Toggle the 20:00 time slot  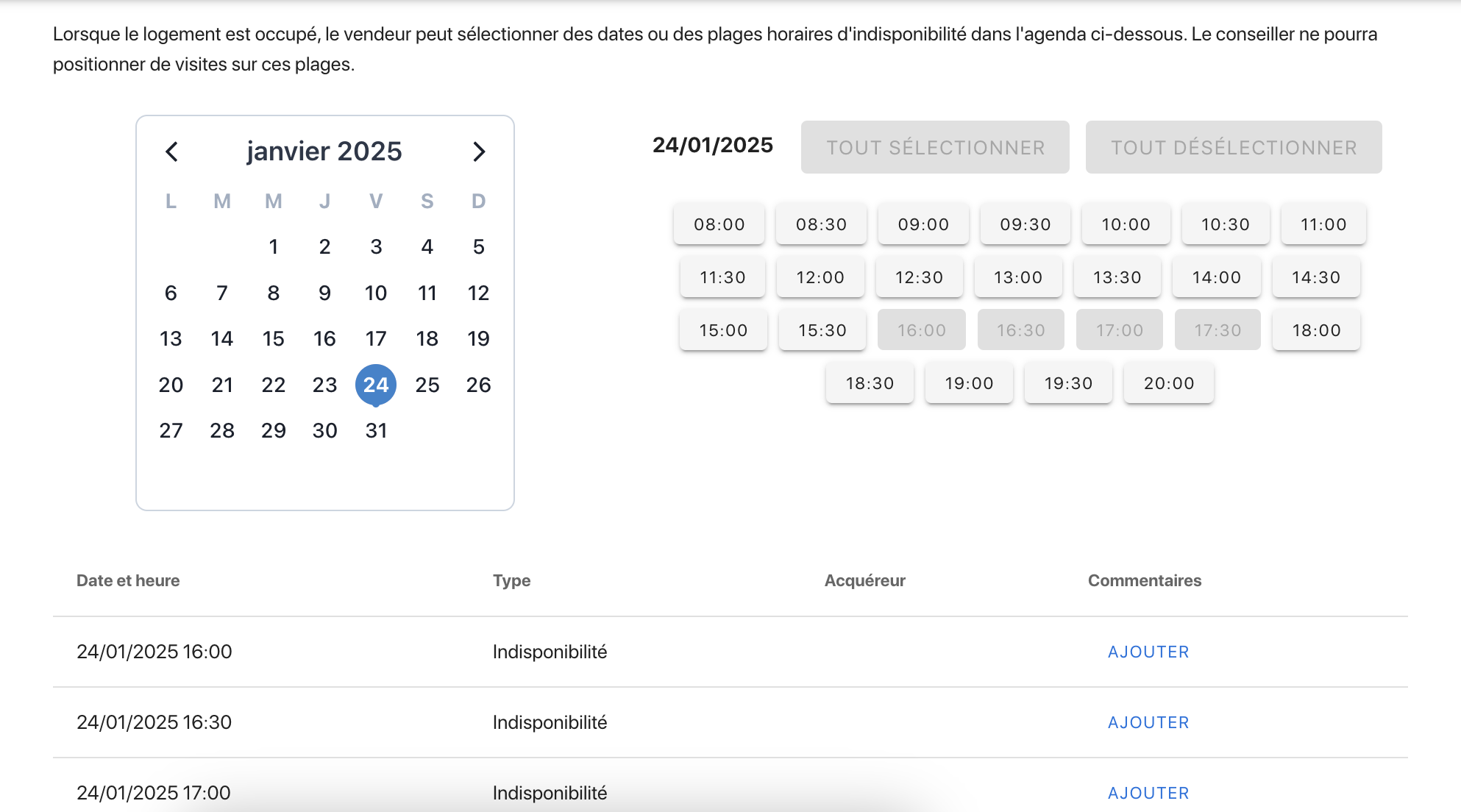1168,383
